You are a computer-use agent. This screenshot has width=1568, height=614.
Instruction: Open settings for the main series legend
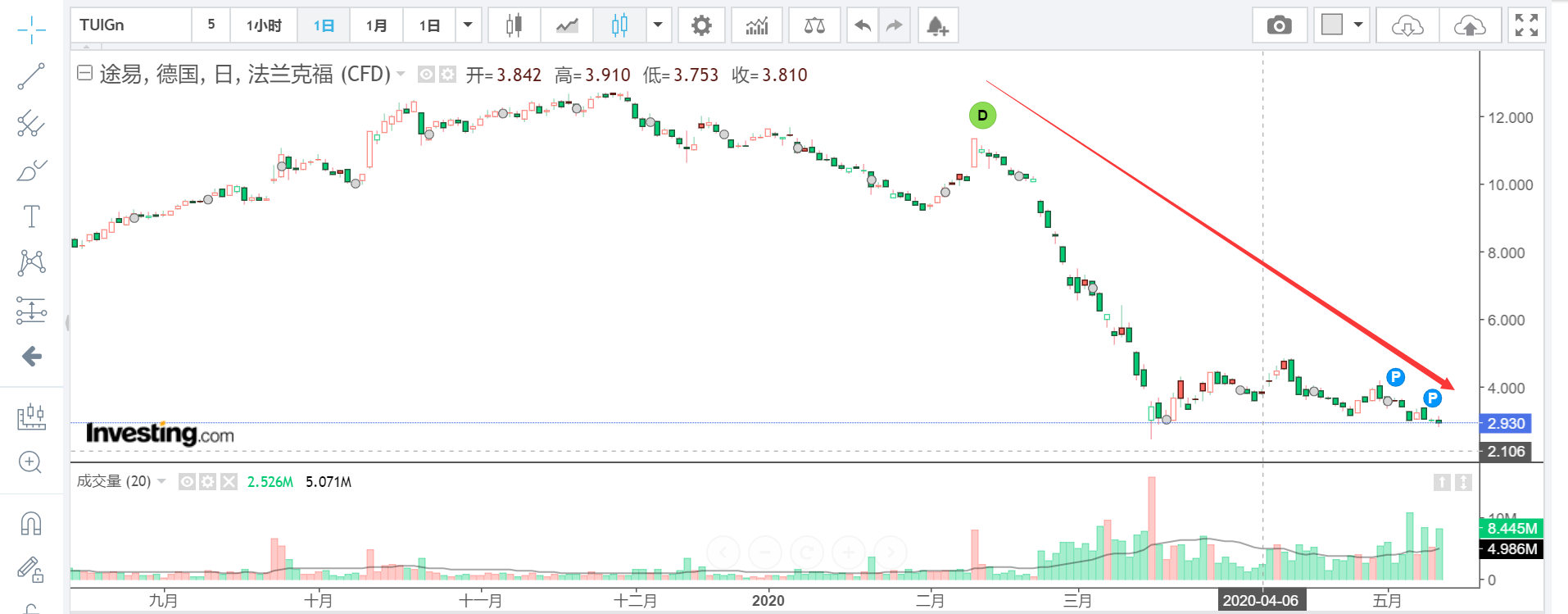[447, 75]
